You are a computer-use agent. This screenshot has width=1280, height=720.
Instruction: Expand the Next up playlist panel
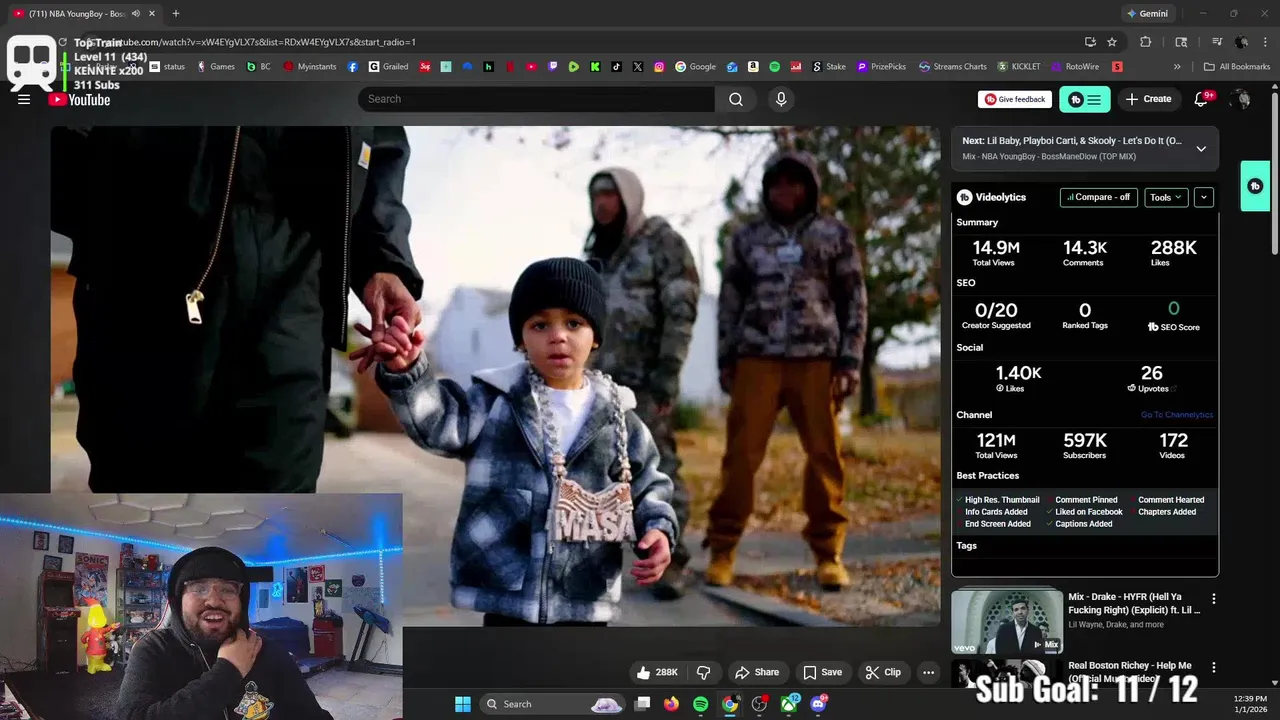[x=1201, y=149]
